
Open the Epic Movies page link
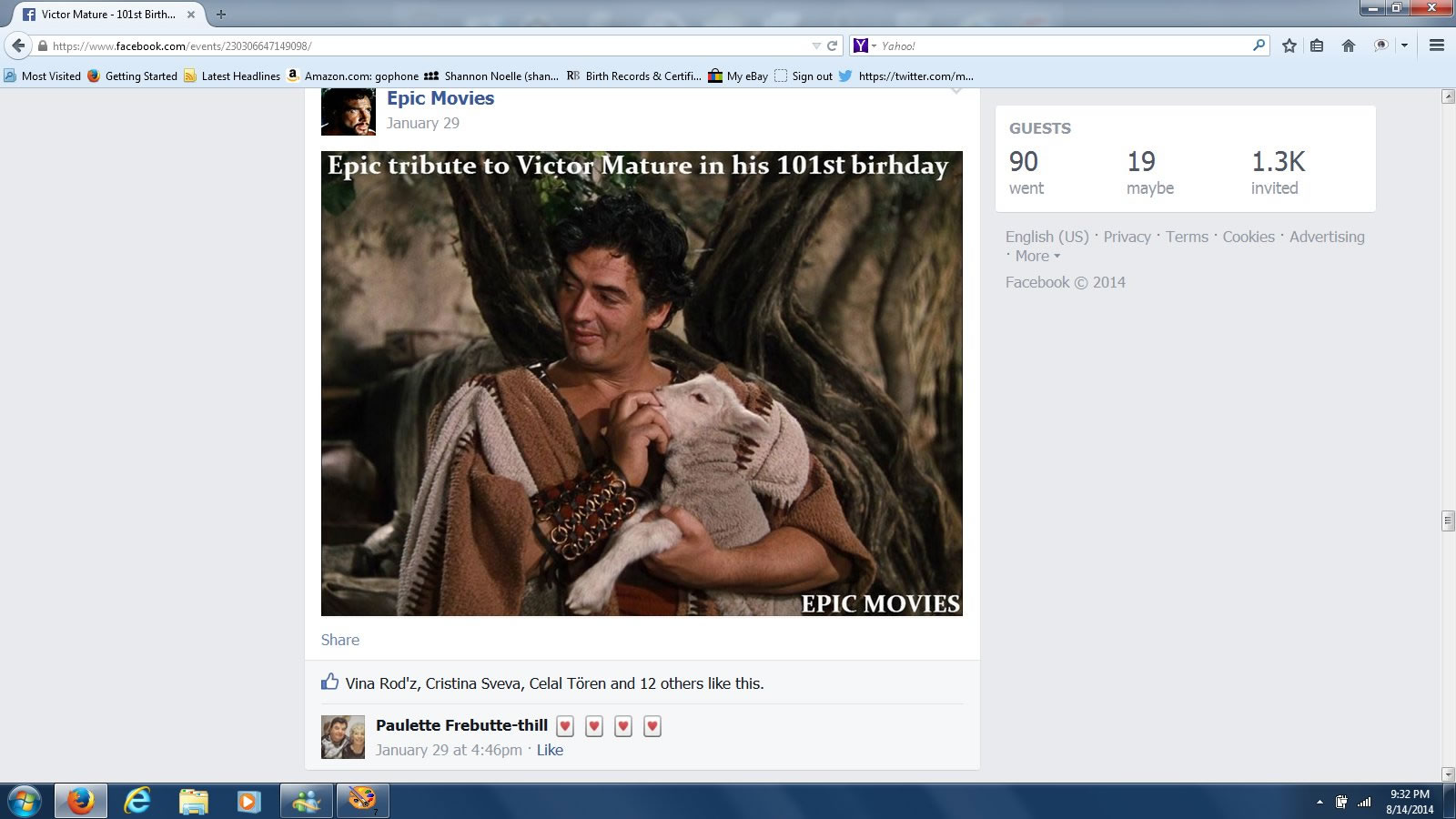pyautogui.click(x=440, y=98)
